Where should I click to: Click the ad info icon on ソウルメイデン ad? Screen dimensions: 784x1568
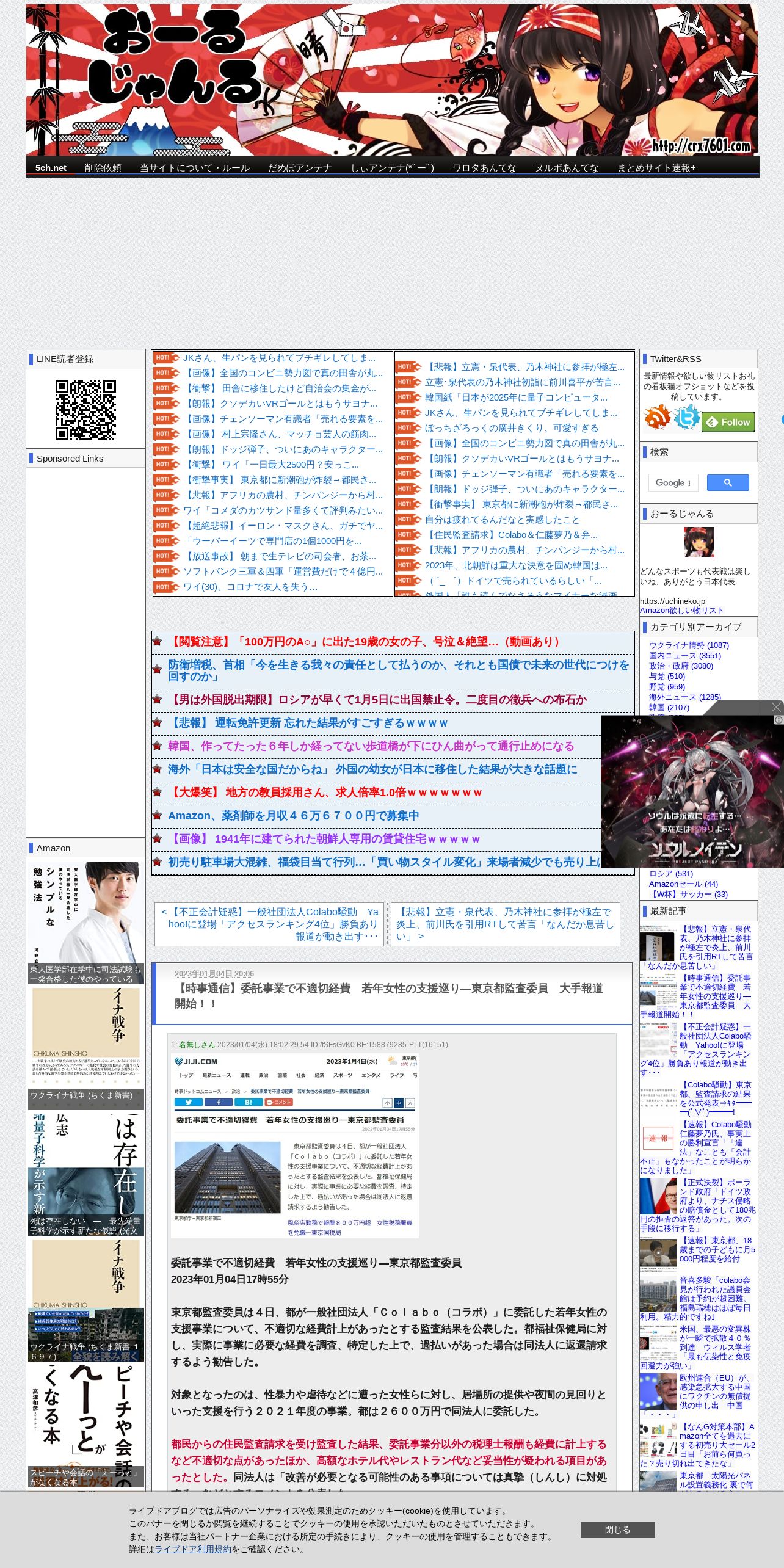pyautogui.click(x=779, y=720)
